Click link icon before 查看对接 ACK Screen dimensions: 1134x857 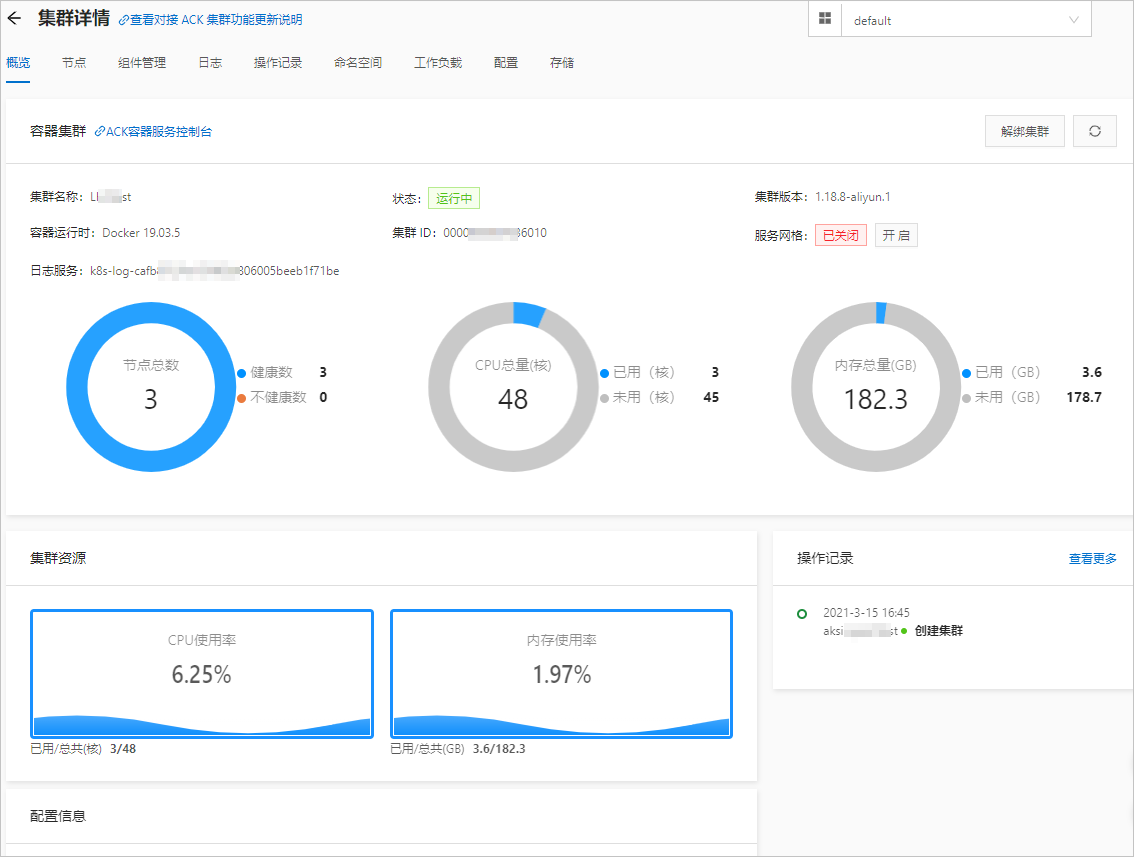[124, 20]
